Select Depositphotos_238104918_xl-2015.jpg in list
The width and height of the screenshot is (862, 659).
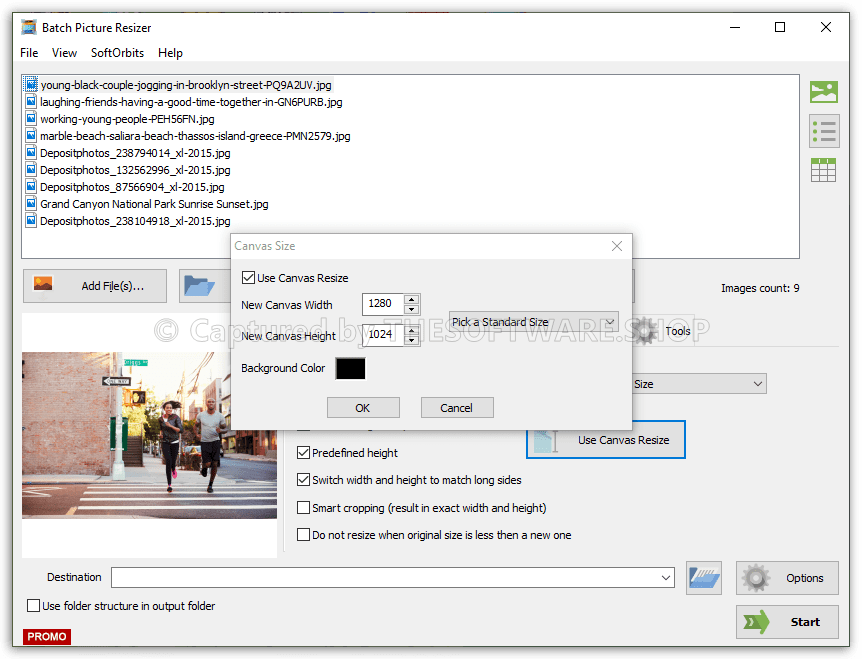click(x=135, y=221)
